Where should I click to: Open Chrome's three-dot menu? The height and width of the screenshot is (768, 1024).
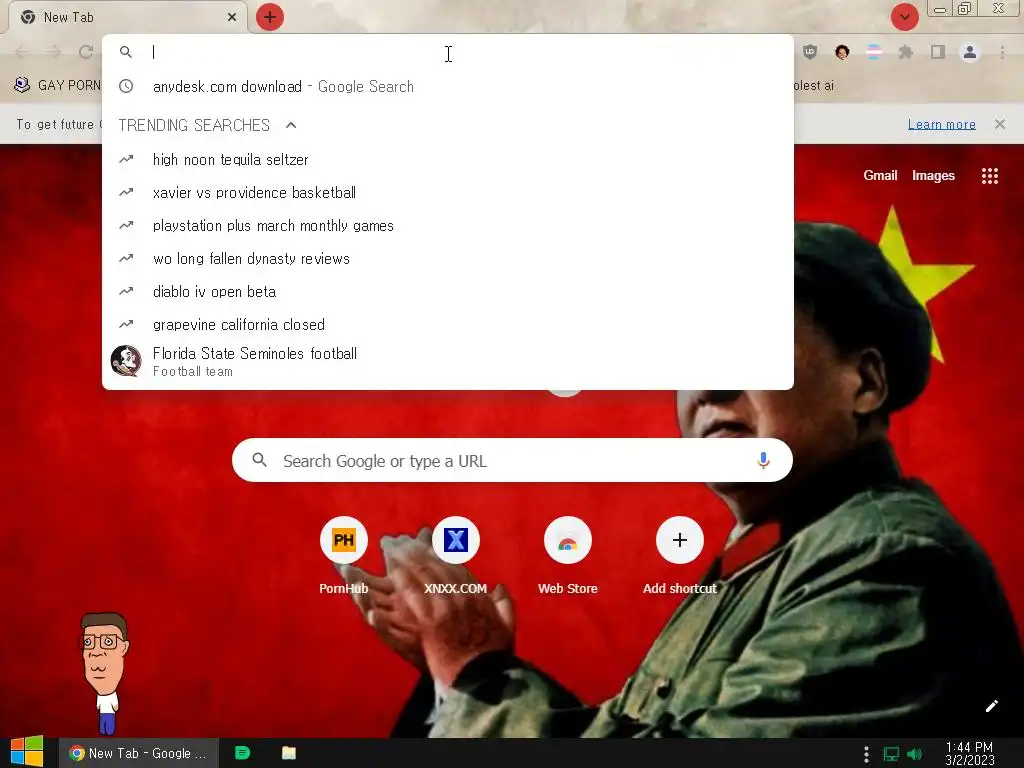tap(1002, 52)
